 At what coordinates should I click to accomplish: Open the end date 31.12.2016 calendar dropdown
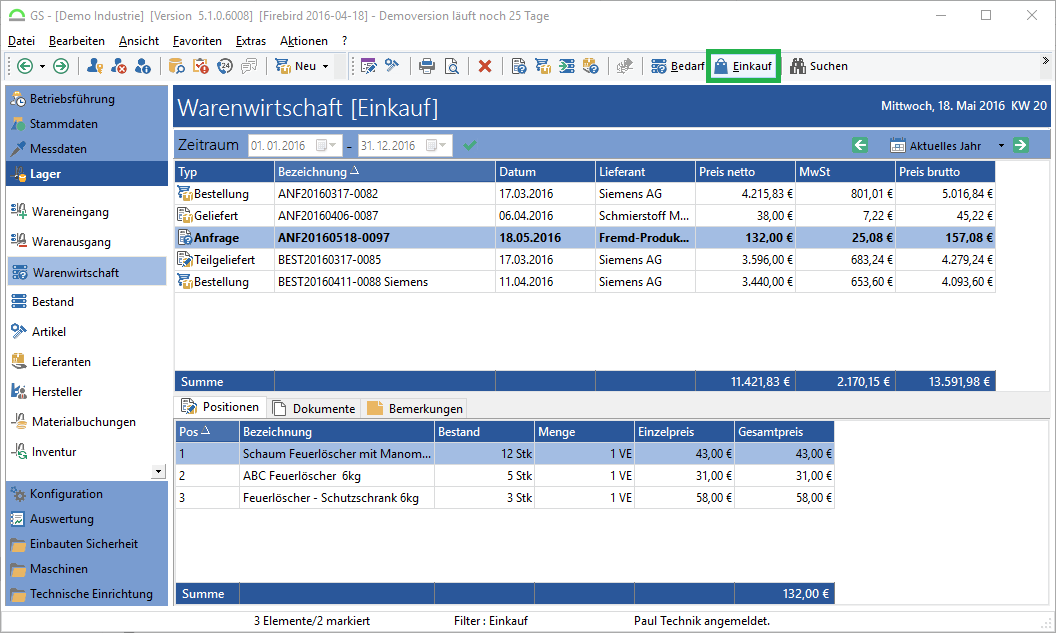(x=437, y=145)
